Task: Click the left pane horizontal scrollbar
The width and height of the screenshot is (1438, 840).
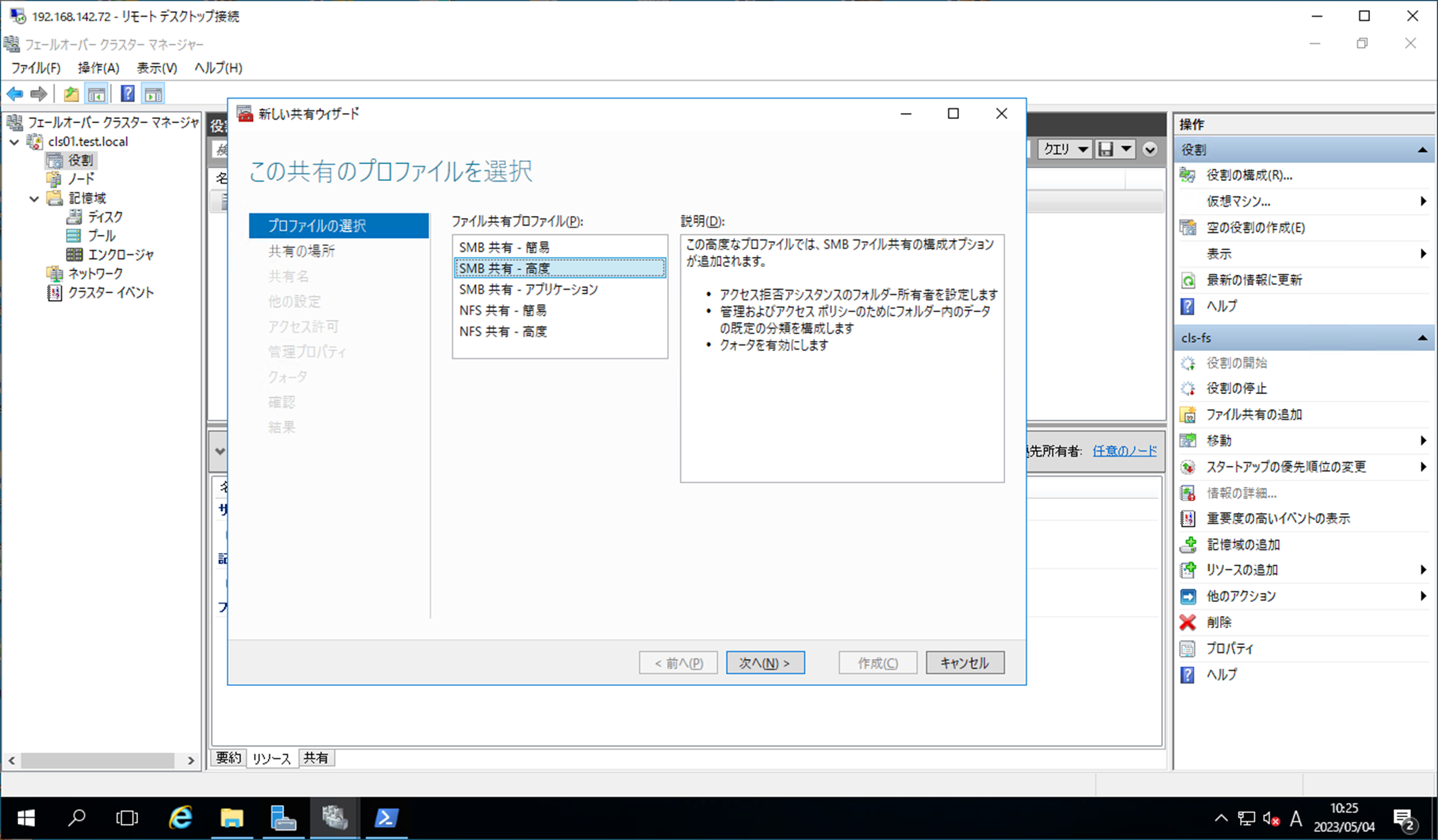Action: [98, 761]
